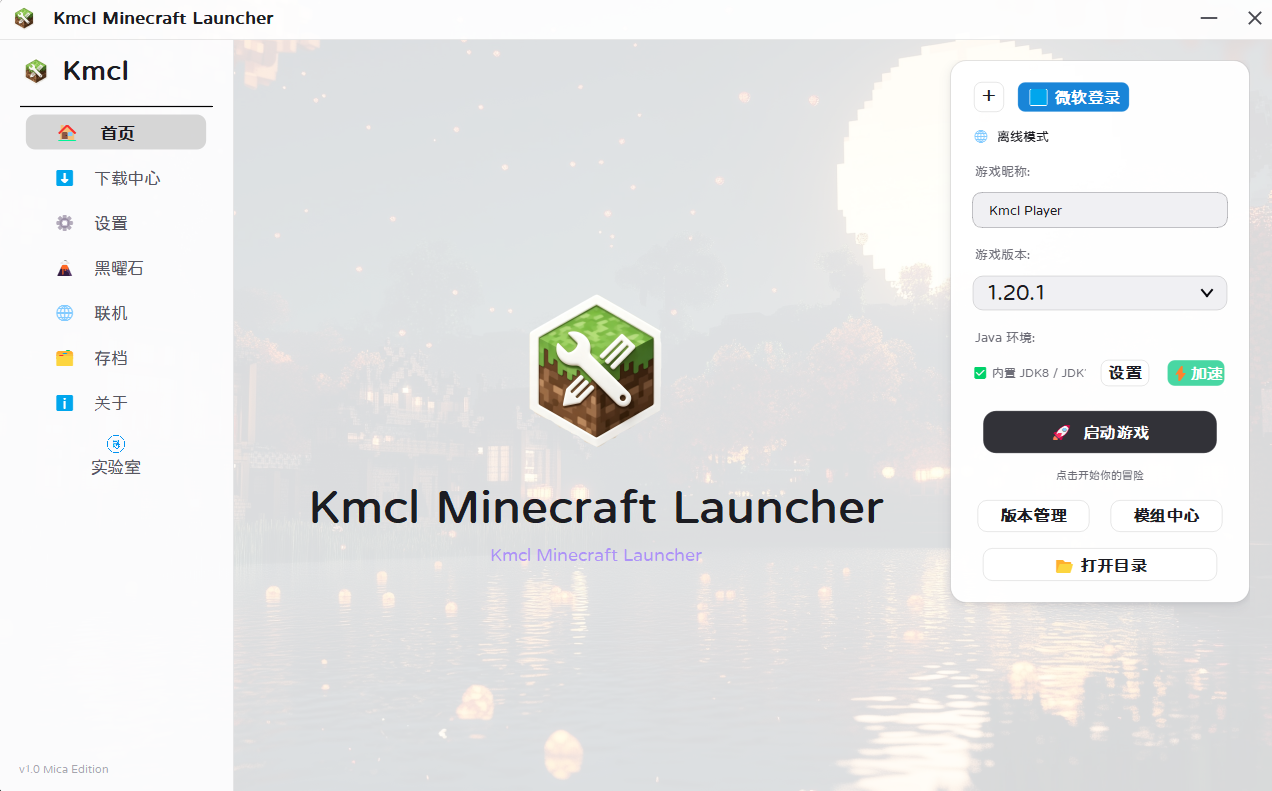The height and width of the screenshot is (791, 1272).
Task: Click the volcano icon beside 黑曜石
Action: coord(65,268)
